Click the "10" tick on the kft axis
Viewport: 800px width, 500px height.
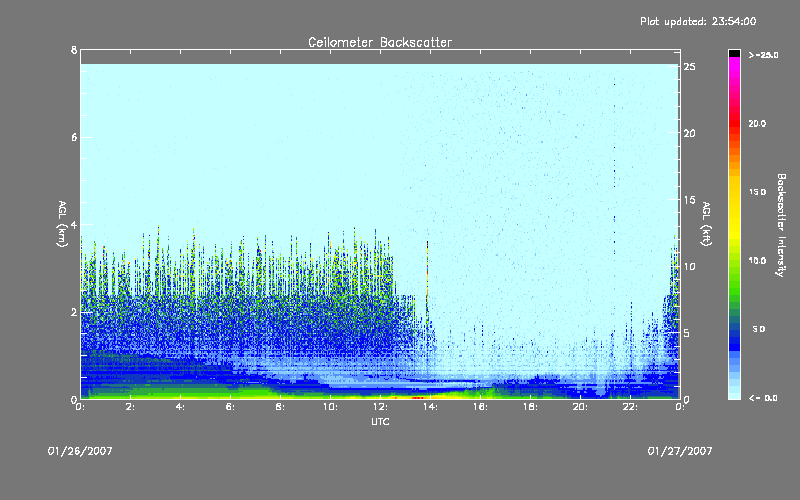[690, 266]
